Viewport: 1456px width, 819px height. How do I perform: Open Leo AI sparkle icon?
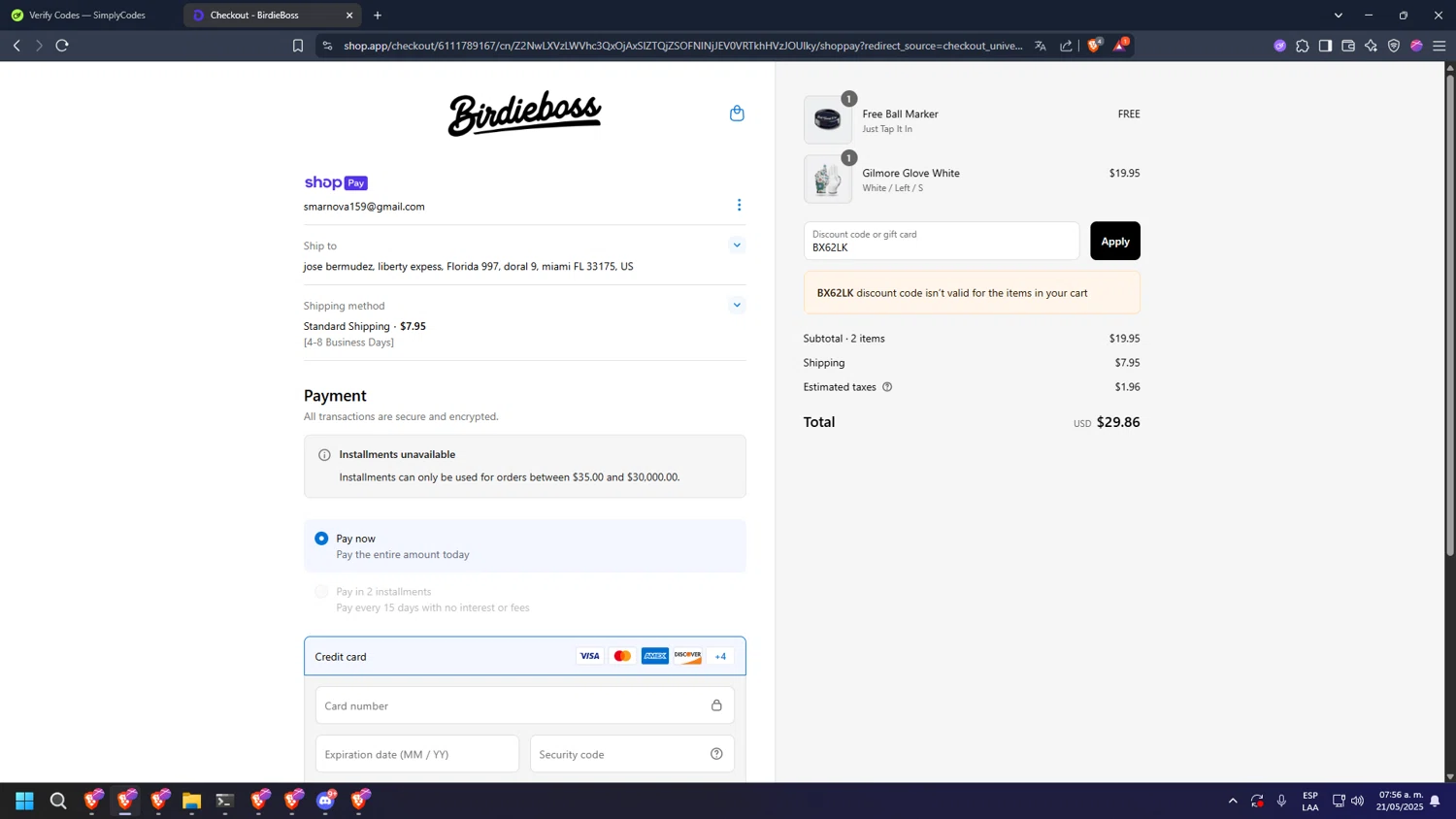[x=1371, y=46]
